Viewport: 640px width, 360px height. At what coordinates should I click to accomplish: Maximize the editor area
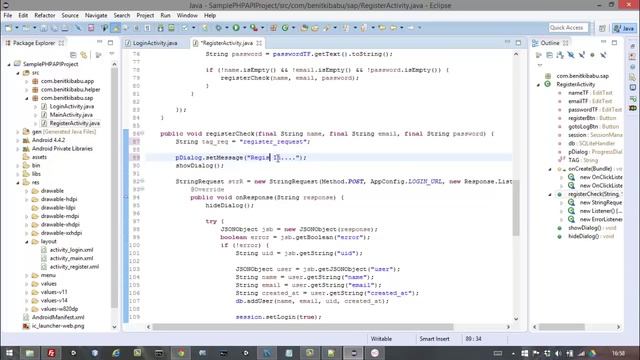pyautogui.click(x=518, y=42)
